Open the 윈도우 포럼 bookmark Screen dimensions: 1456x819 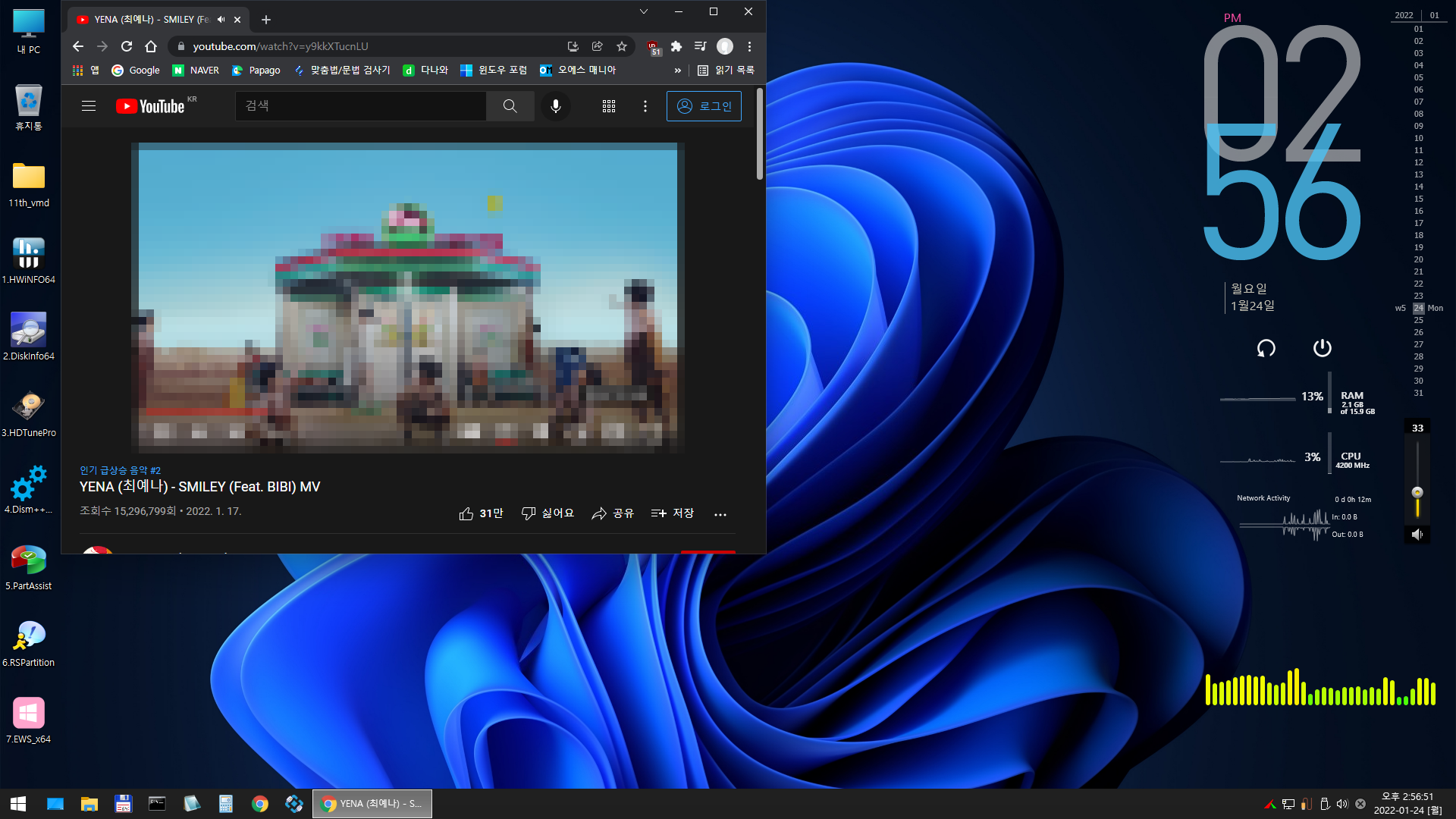pos(494,70)
